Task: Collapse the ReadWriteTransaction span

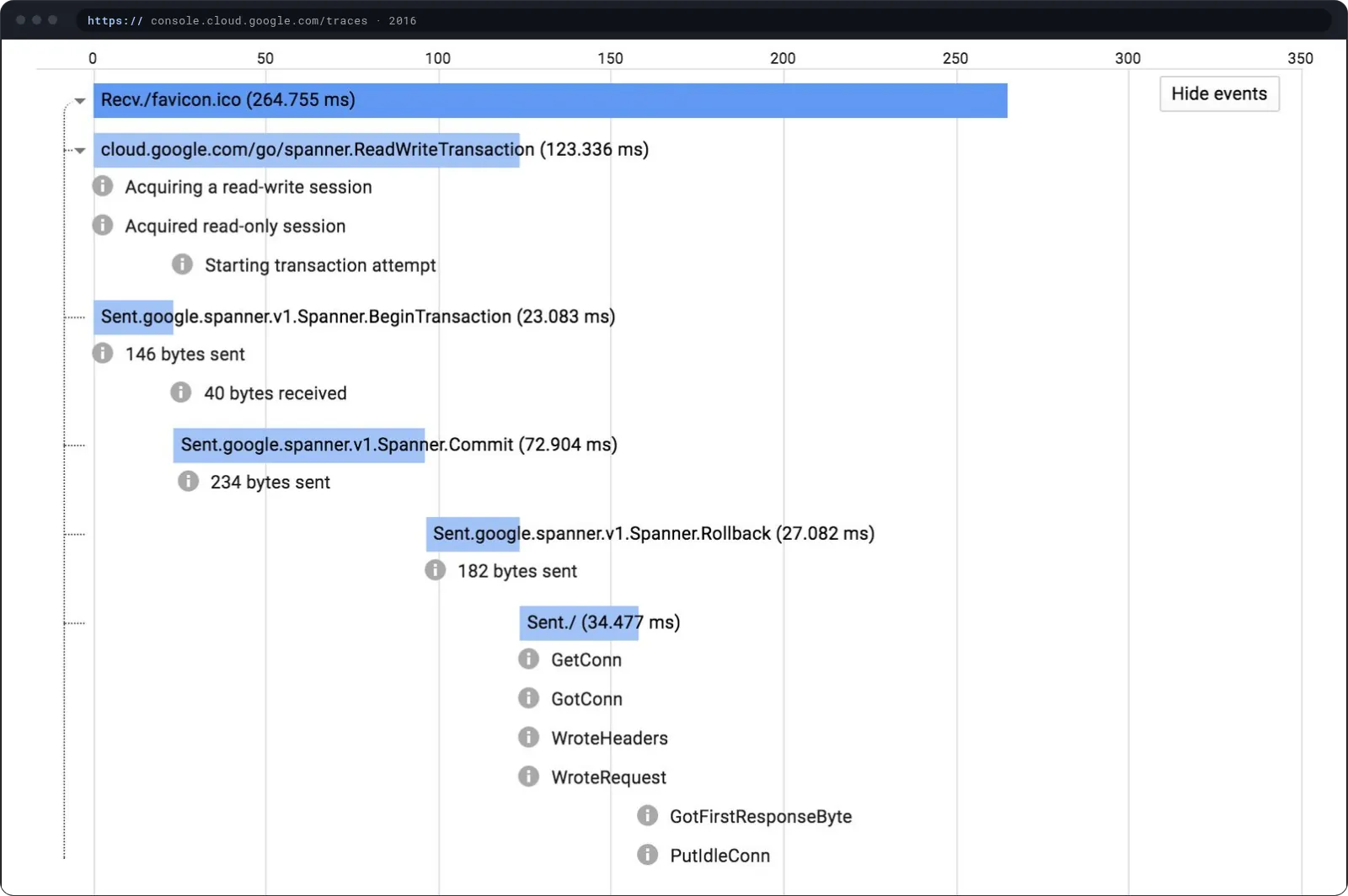Action: coord(80,151)
